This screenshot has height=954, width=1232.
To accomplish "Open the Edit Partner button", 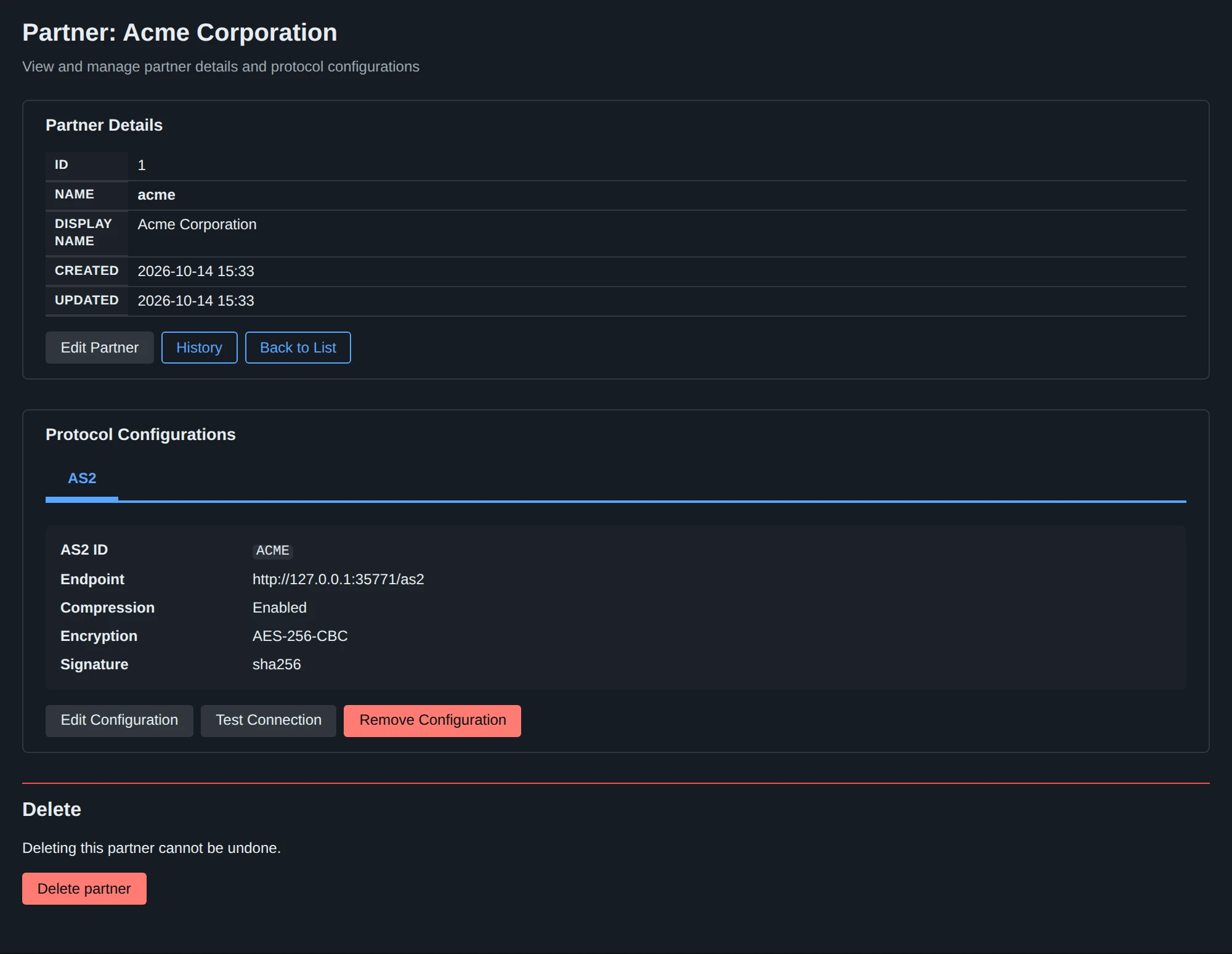I will tap(99, 348).
